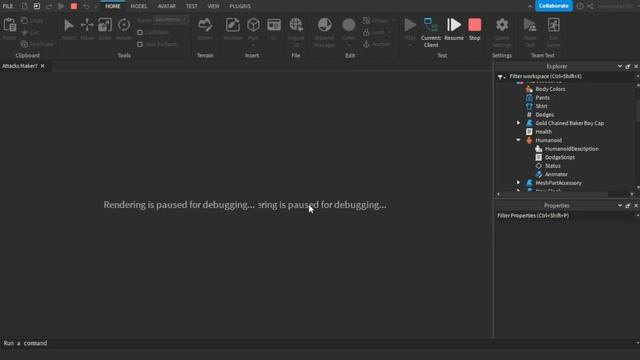
Task: Click the Explorer horizontal scrollbar
Action: 555,194
